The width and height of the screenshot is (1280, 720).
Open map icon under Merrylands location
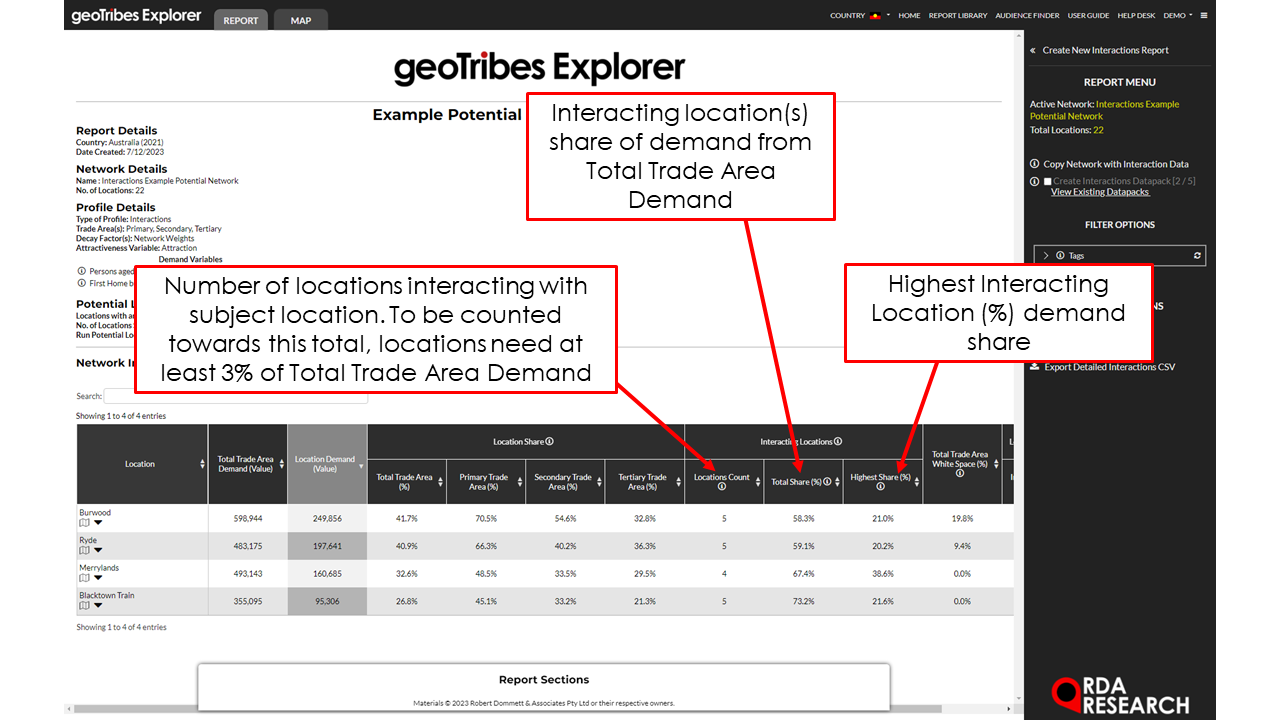pyautogui.click(x=84, y=577)
